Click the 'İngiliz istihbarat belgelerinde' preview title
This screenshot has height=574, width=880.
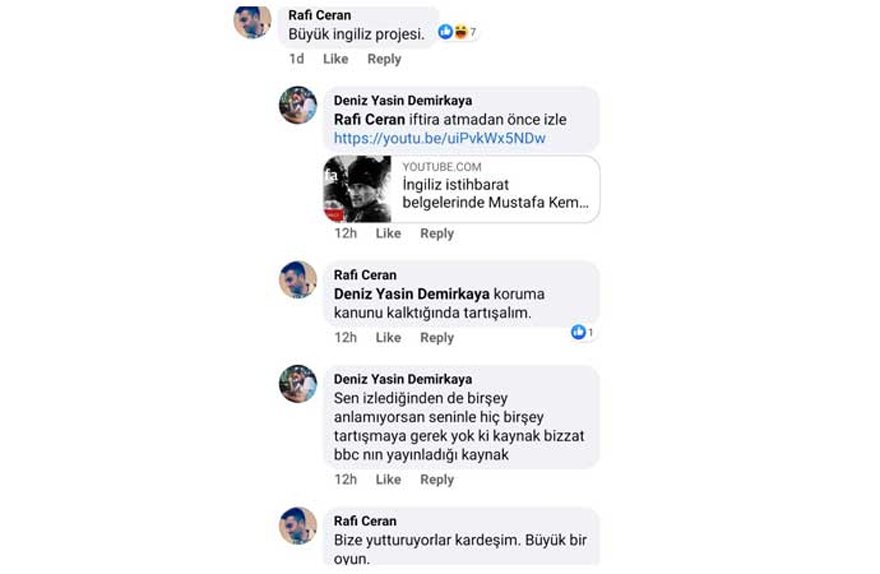496,194
